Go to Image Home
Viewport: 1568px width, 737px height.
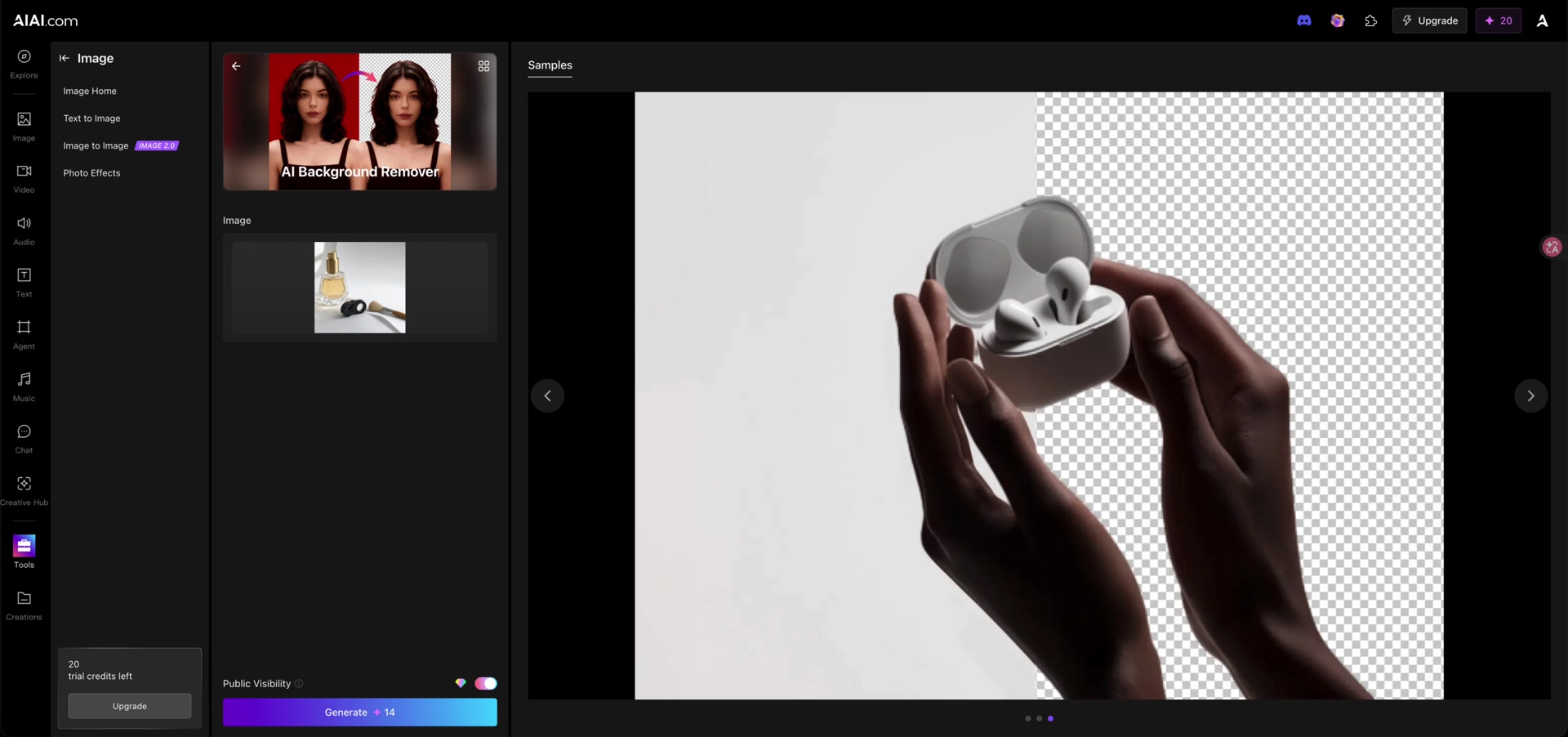click(x=90, y=91)
